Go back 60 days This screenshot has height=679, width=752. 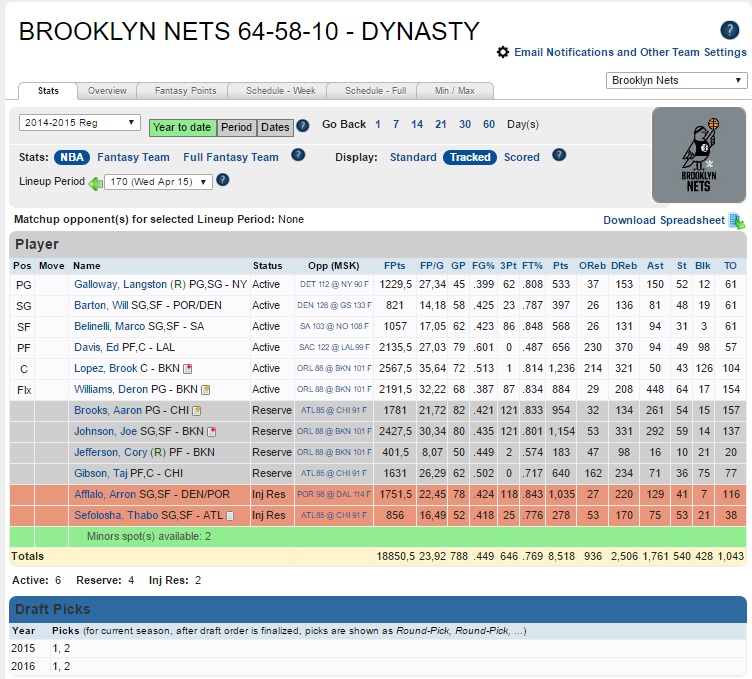489,125
